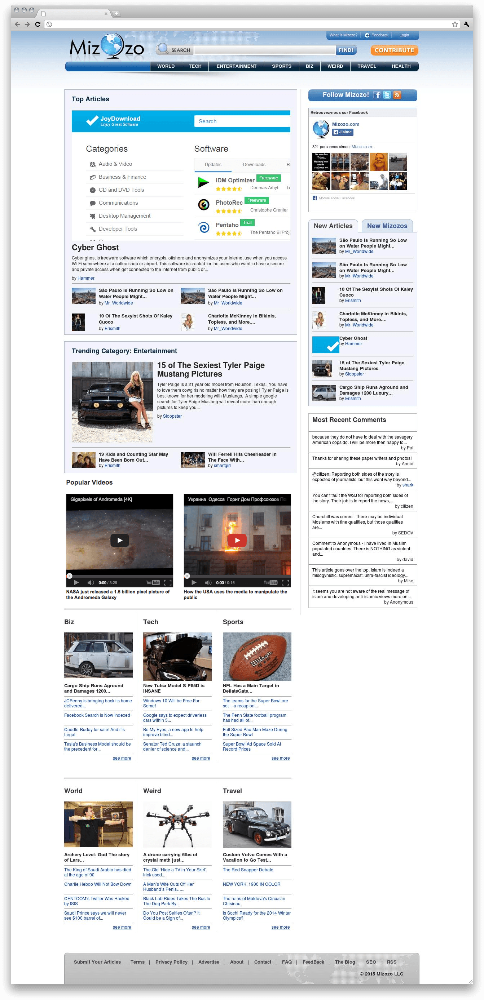This screenshot has width=484, height=1000.
Task: Click the Twitter icon beside Follow Mizozo
Action: tap(387, 95)
